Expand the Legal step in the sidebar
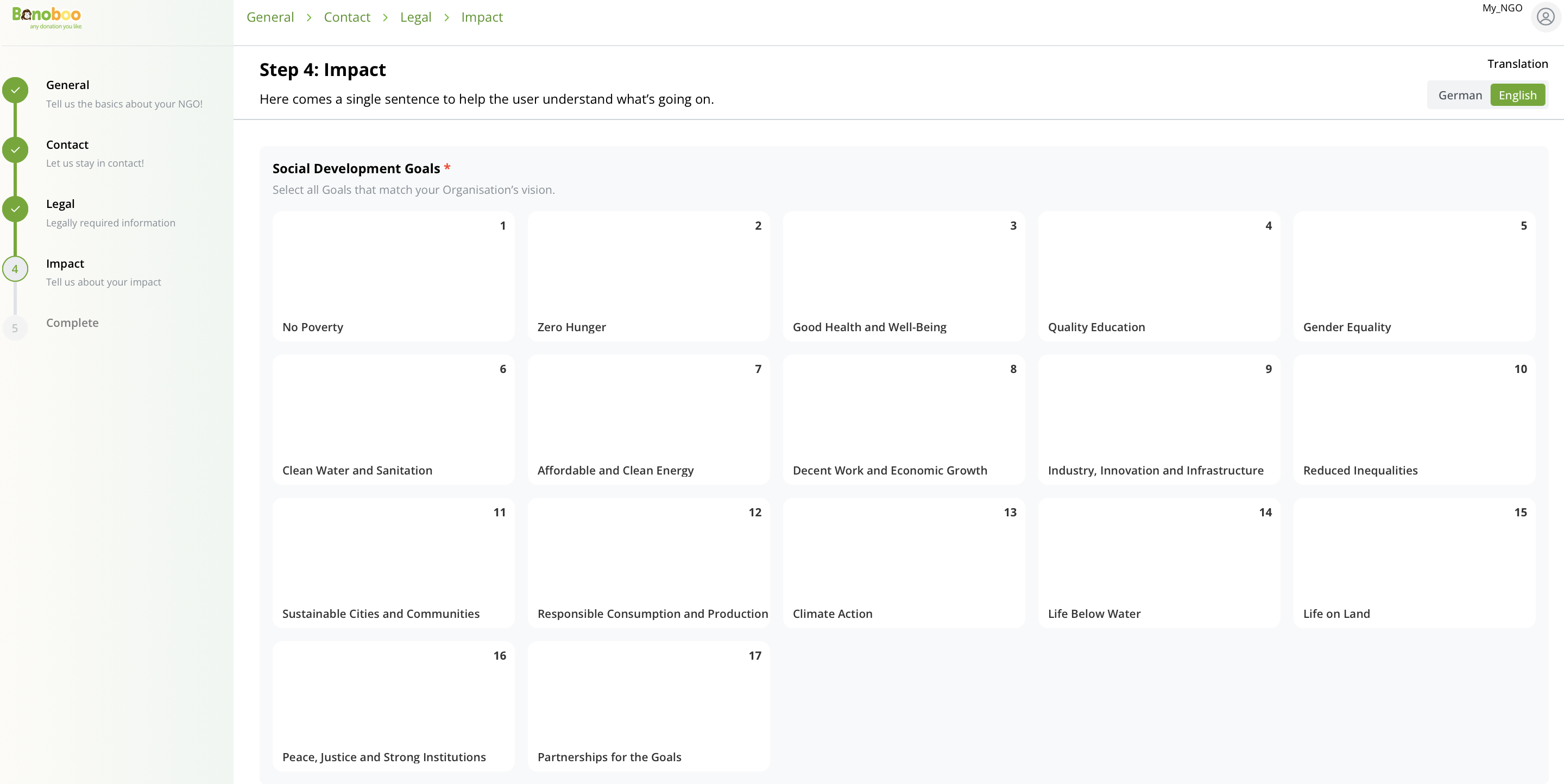This screenshot has height=784, width=1564. pos(60,203)
